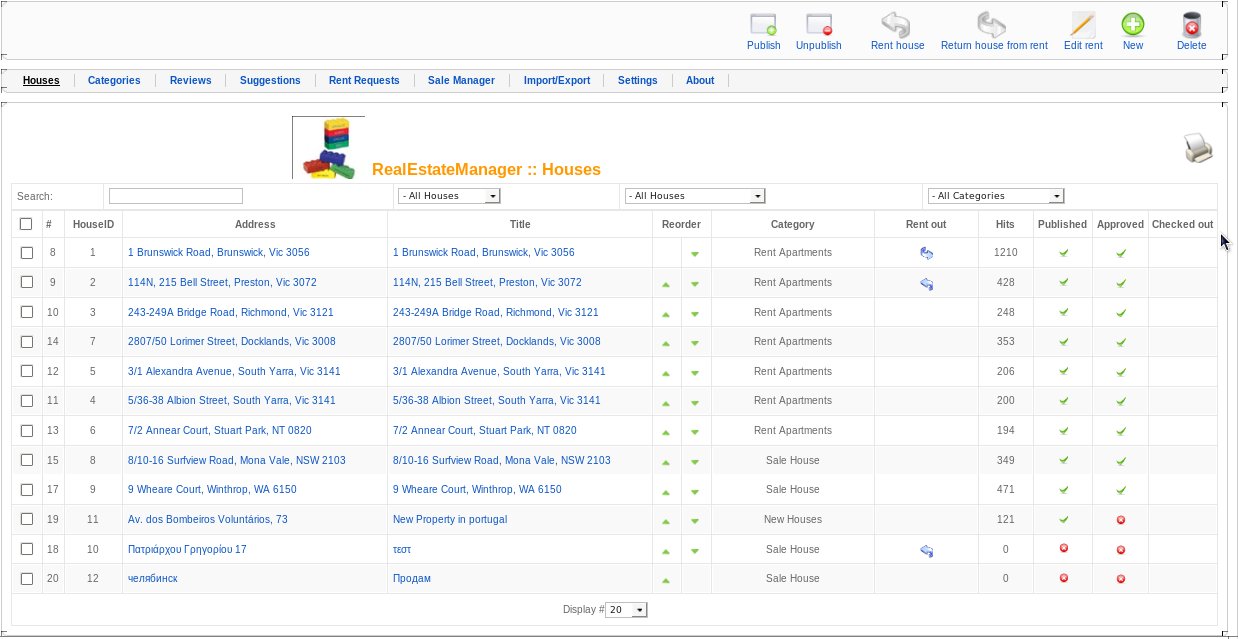Toggle rent out icon for HouseID 1

[x=926, y=253]
